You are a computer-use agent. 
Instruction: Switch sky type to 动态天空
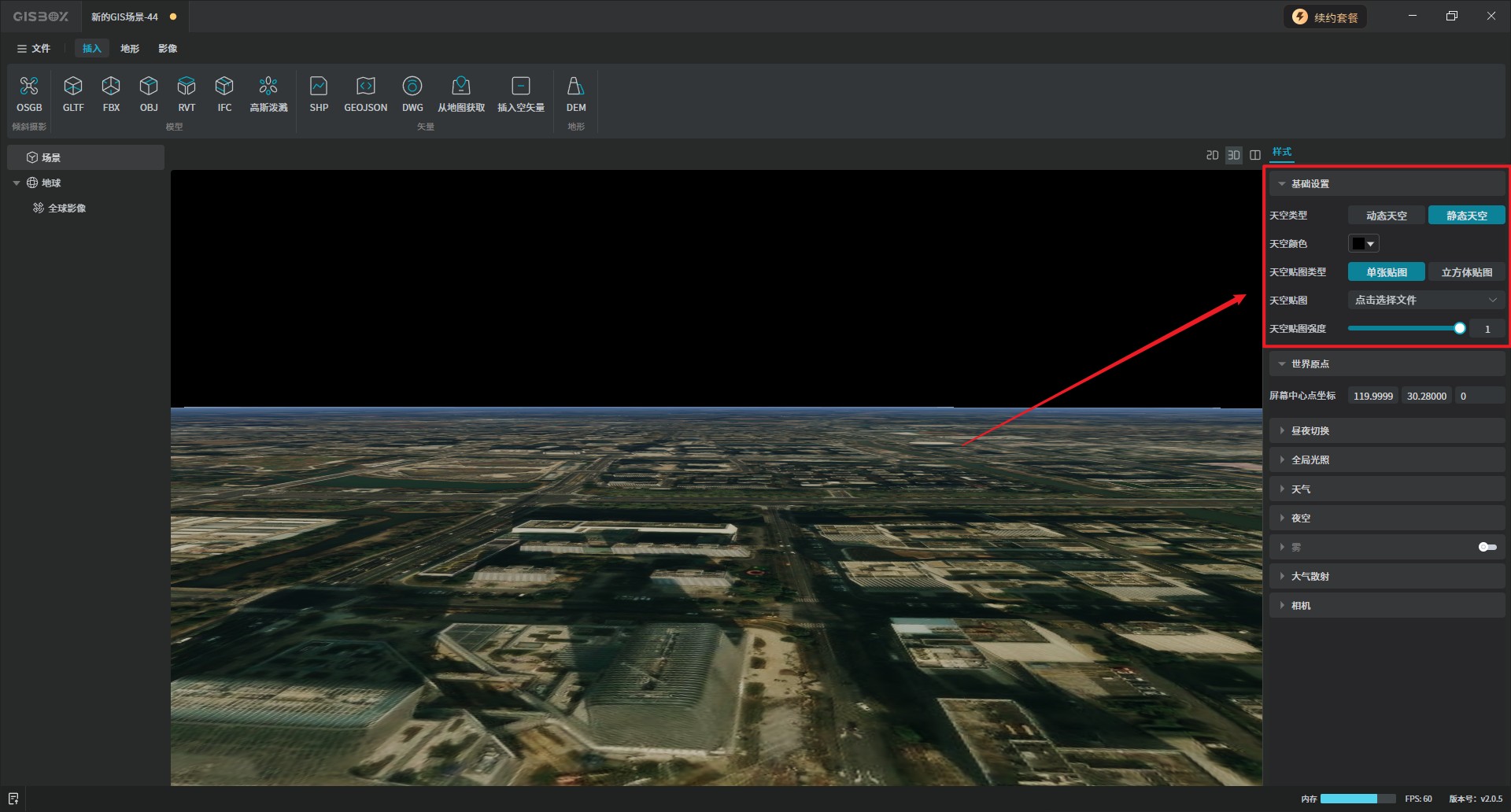[1386, 216]
